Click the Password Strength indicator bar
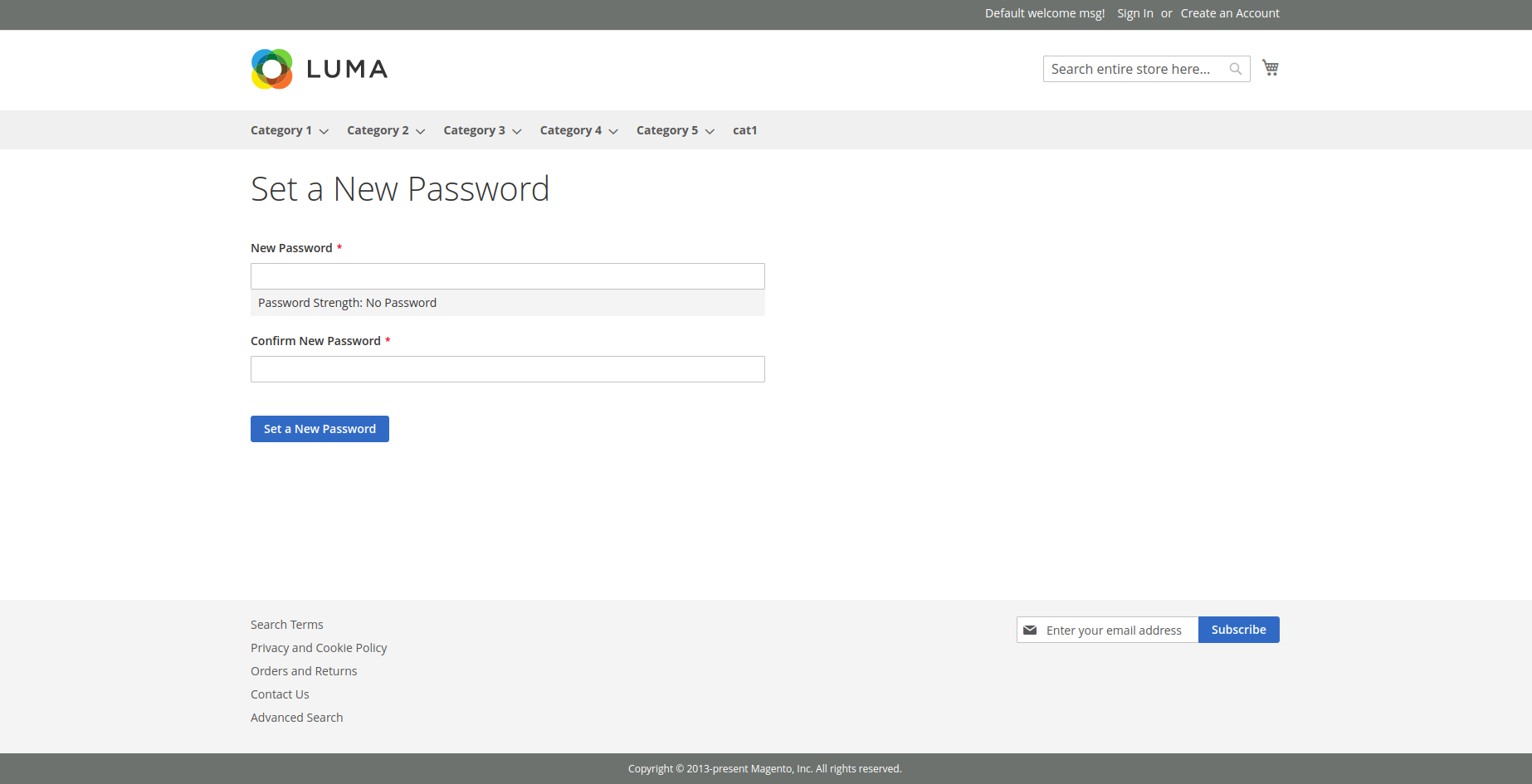Screen dimensions: 1532x784 click(507, 303)
